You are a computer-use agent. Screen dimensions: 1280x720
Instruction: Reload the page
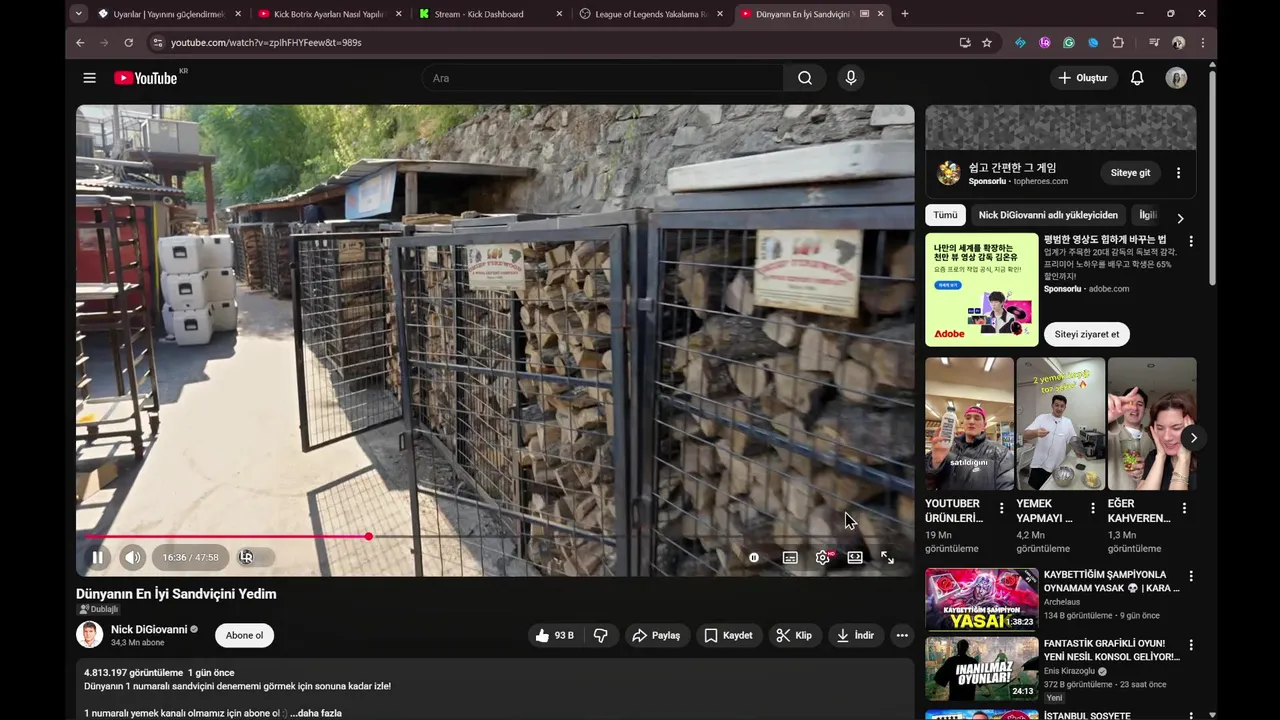tap(128, 43)
